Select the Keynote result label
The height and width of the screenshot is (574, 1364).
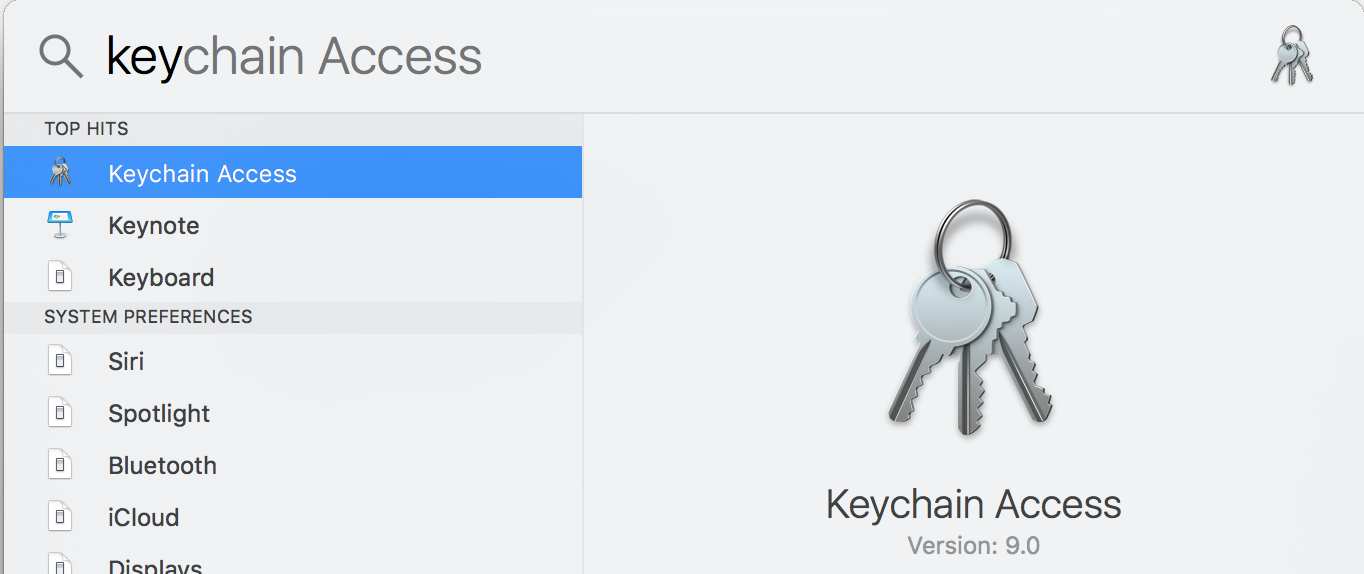click(154, 226)
